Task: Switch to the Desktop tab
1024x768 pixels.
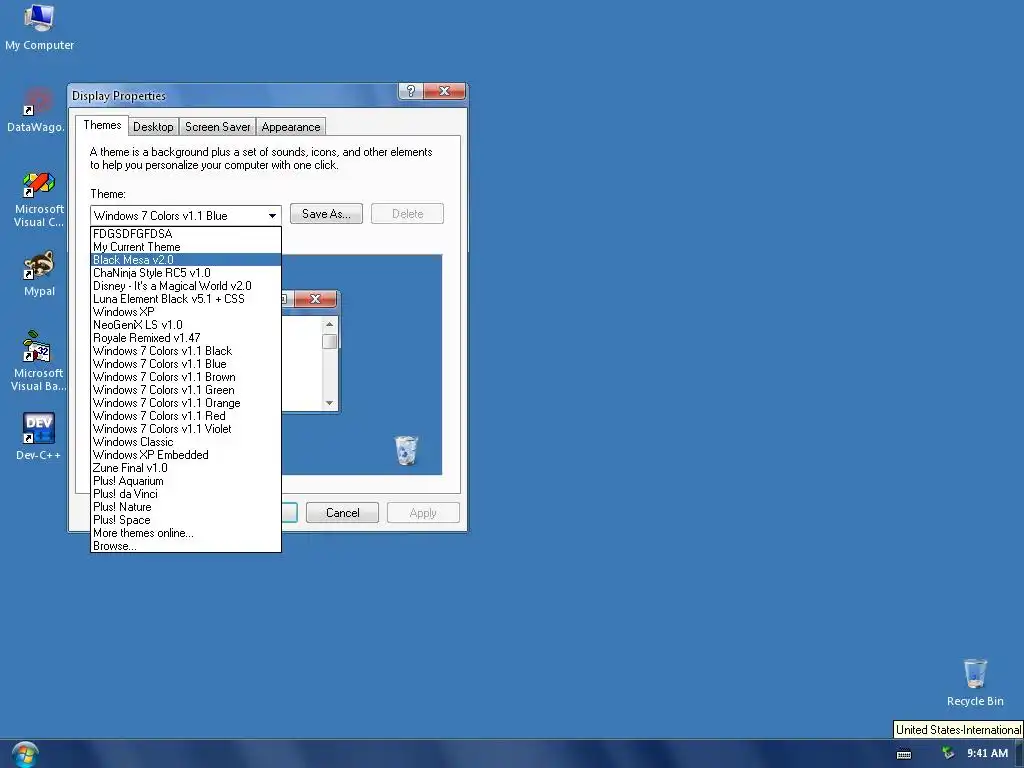Action: click(153, 127)
